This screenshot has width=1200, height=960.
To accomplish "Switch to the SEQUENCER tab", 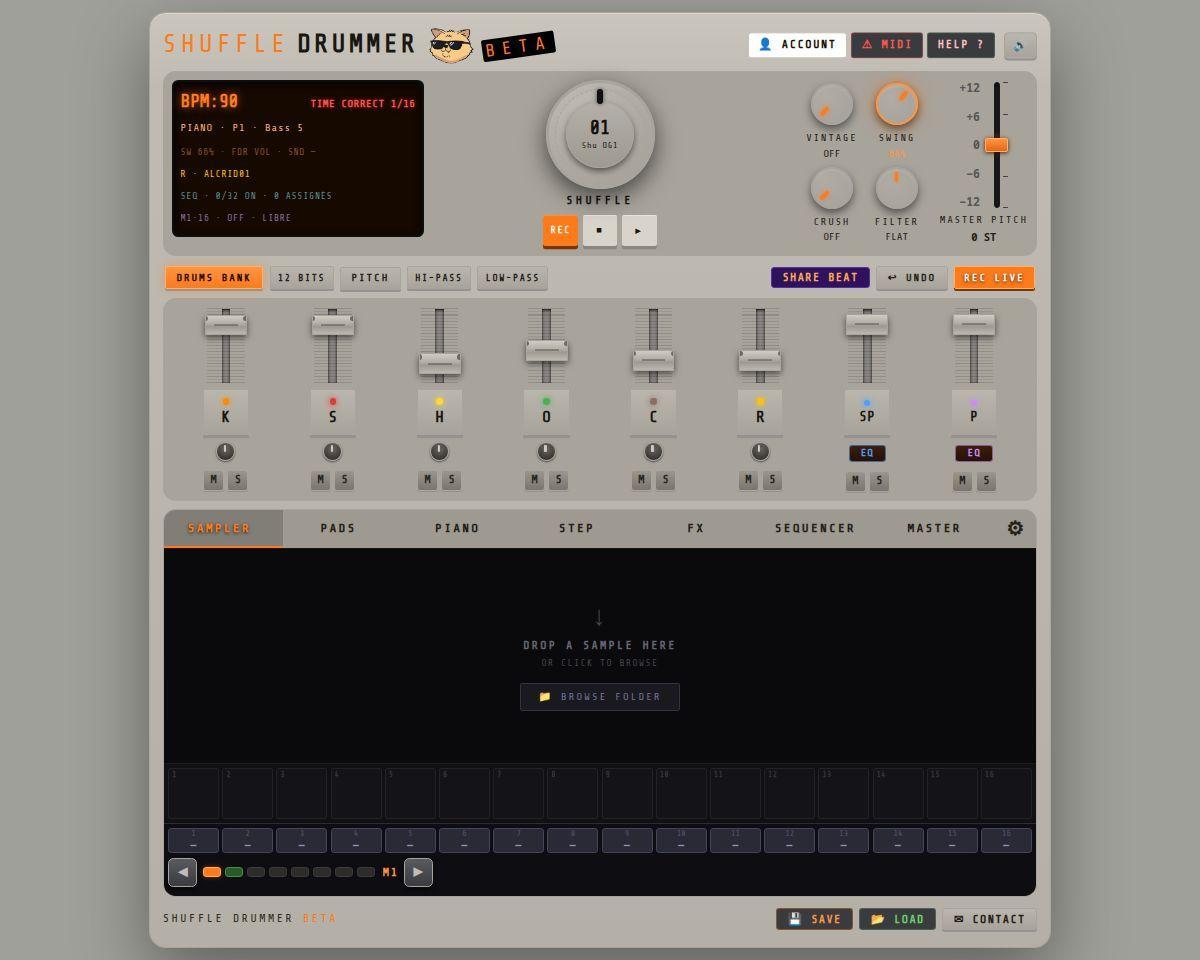I will 815,528.
